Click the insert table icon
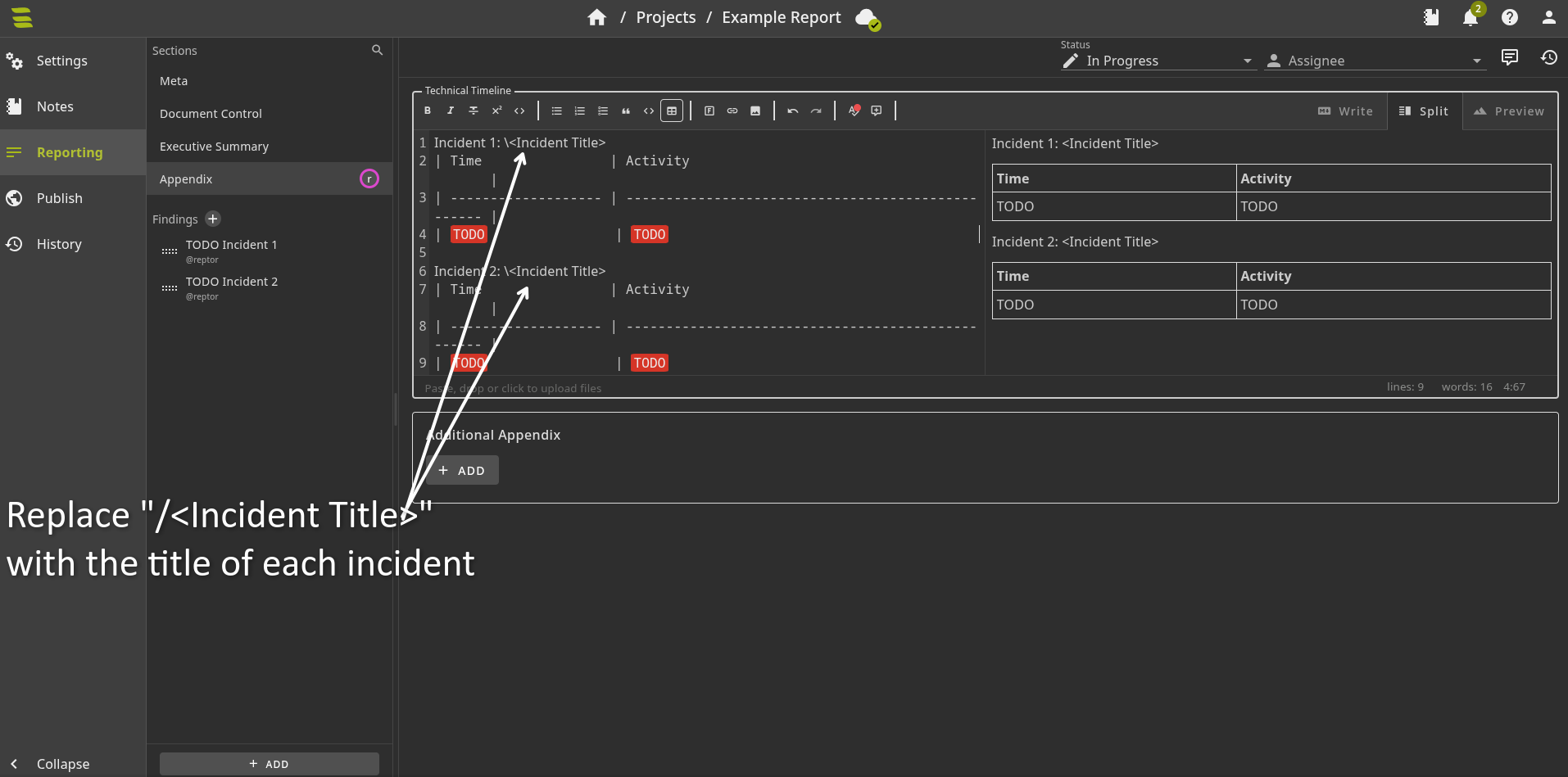The height and width of the screenshot is (777, 1568). pos(671,111)
